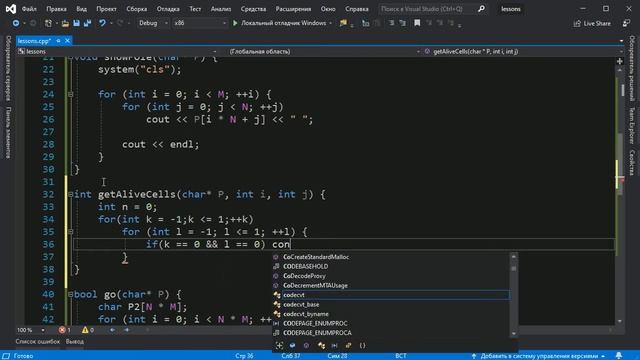This screenshot has width=640, height=360.
Task: Collapse the go function at line 40
Action: [x=70, y=294]
